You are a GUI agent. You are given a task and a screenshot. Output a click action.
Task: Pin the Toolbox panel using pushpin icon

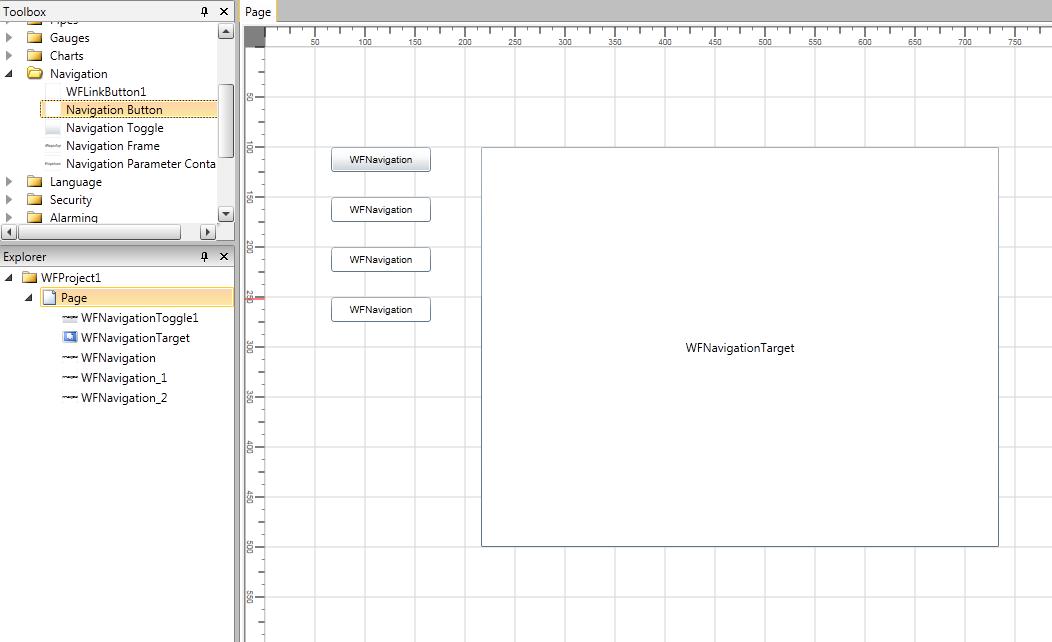pyautogui.click(x=205, y=11)
